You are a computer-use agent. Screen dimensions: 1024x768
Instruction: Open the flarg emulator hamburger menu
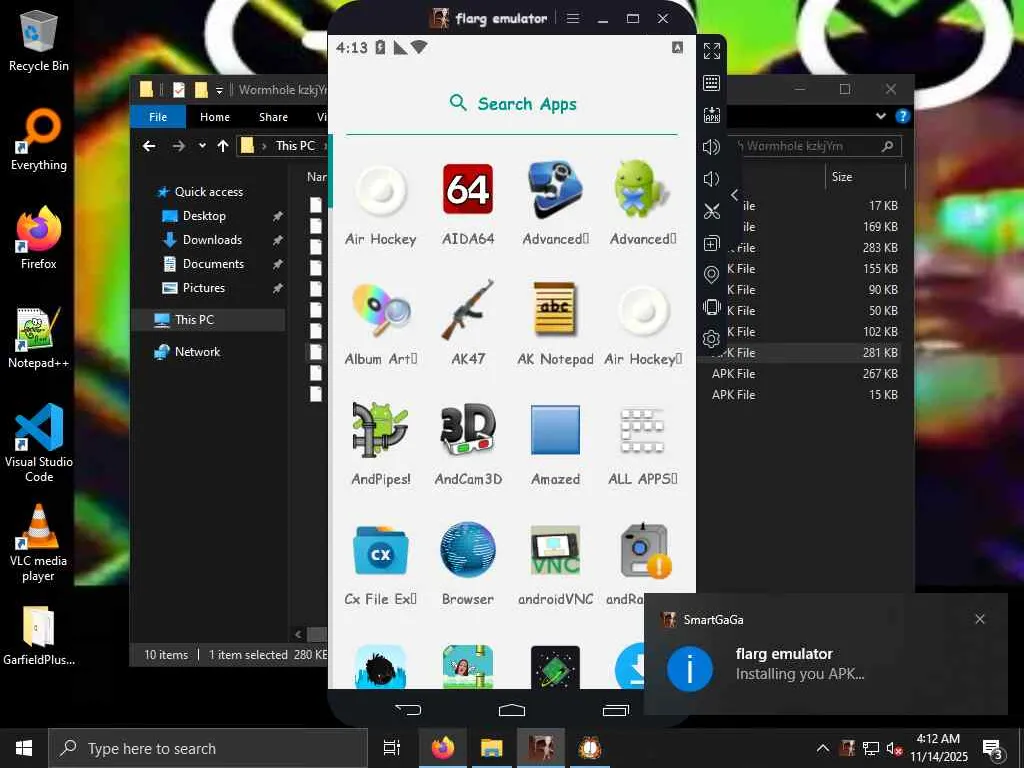coord(573,18)
